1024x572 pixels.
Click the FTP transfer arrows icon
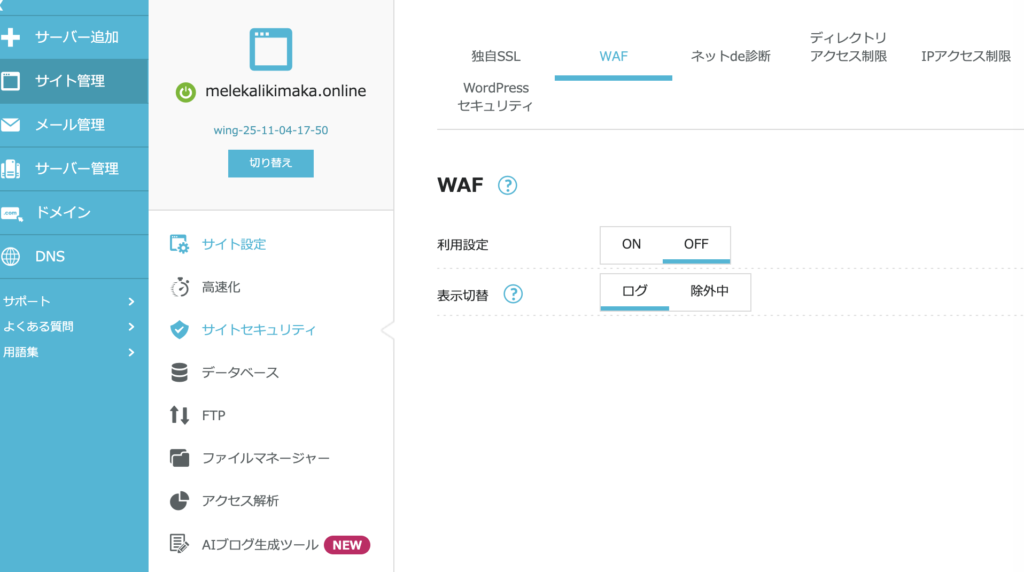tap(180, 415)
